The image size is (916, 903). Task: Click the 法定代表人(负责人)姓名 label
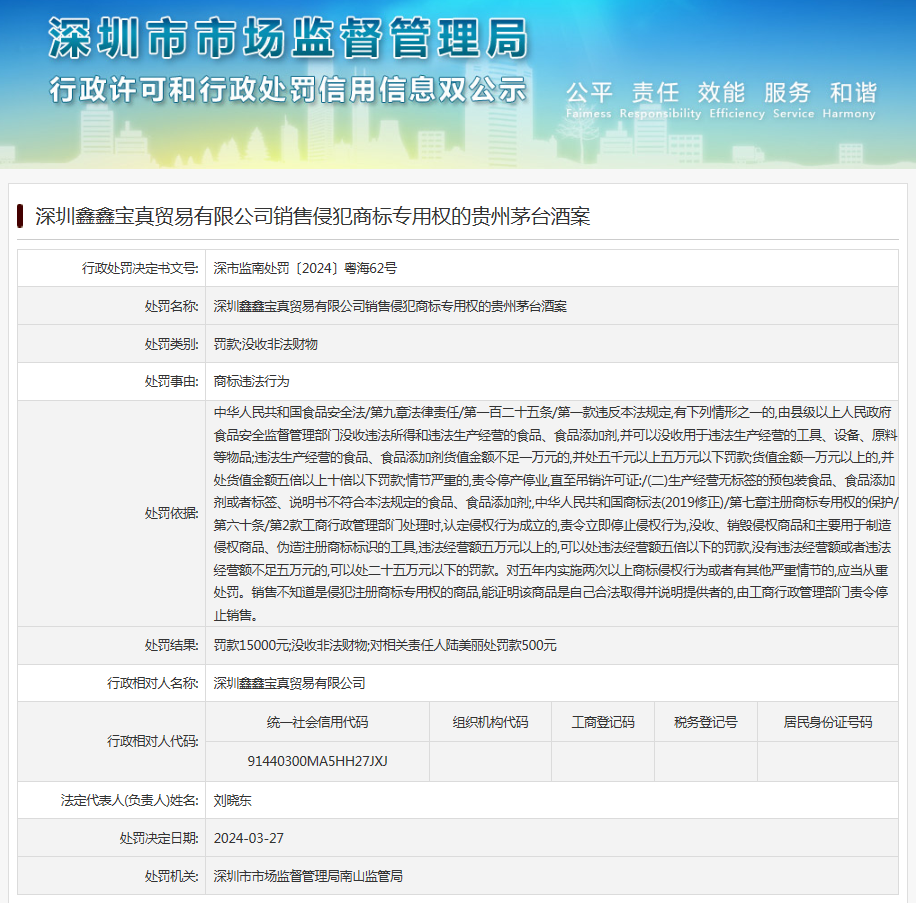coord(130,800)
